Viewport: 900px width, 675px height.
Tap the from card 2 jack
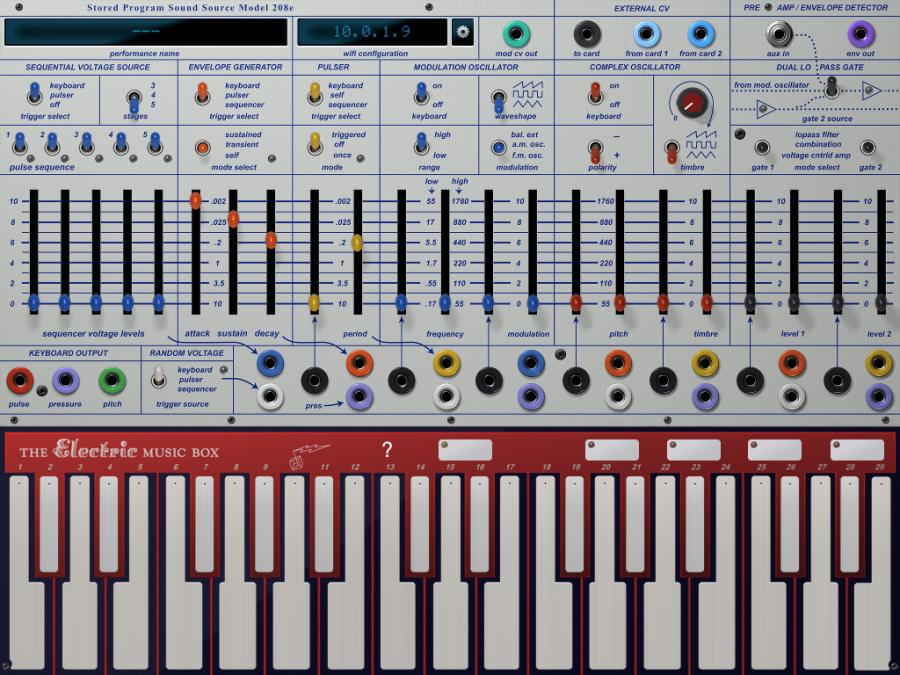[700, 34]
